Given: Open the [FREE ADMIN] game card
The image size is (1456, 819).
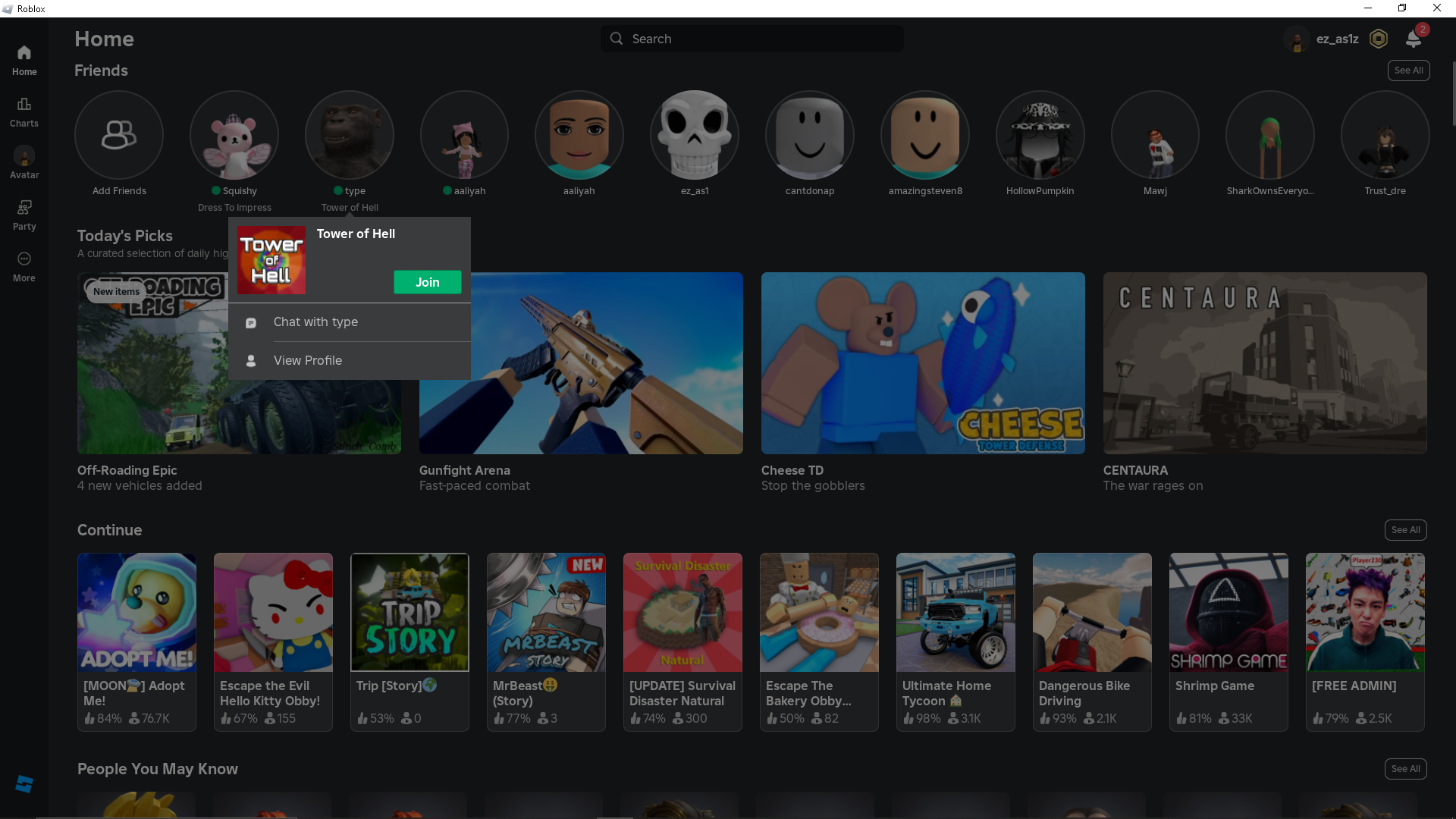Looking at the screenshot, I should [1365, 642].
